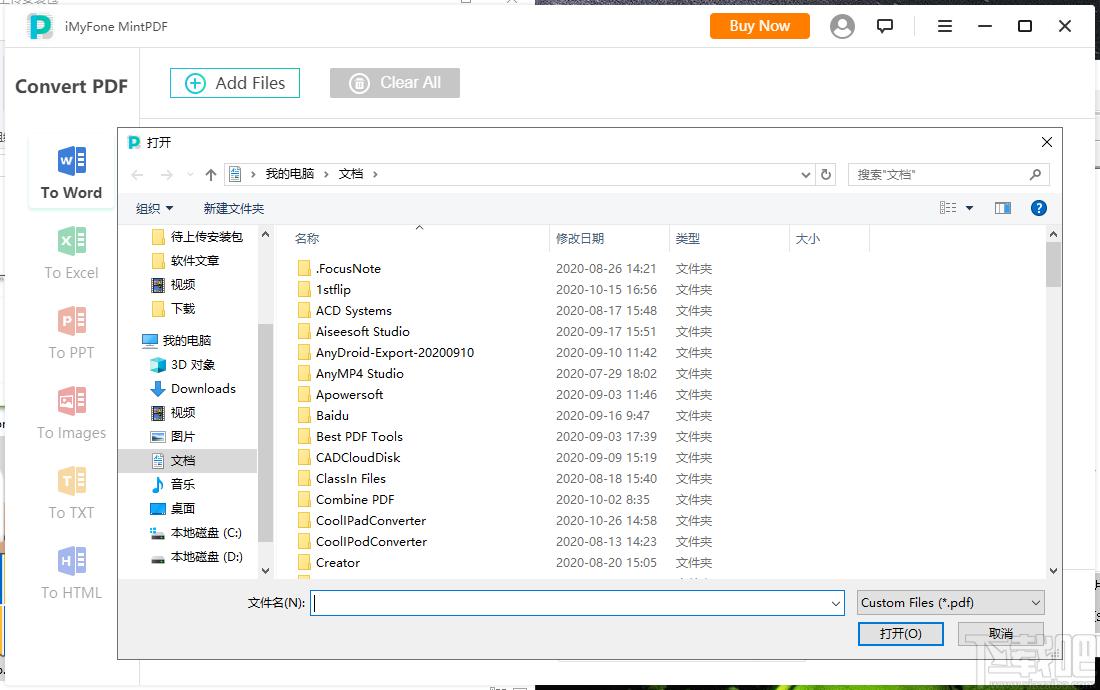This screenshot has height=690, width=1100.
Task: Sort by the 大小 column header
Action: pyautogui.click(x=807, y=238)
